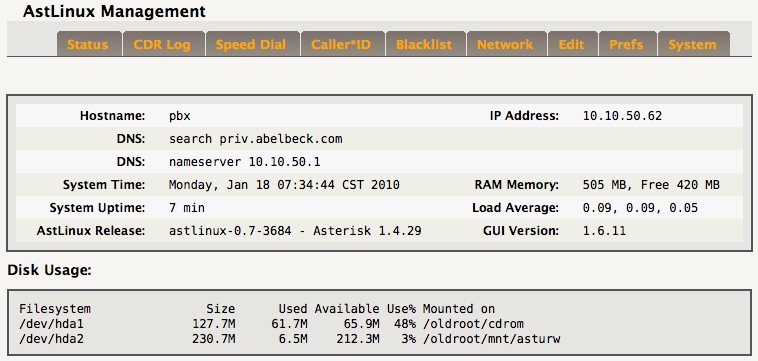Click load average '0.09, 0.09, 0.05'
758x361 pixels.
[641, 208]
